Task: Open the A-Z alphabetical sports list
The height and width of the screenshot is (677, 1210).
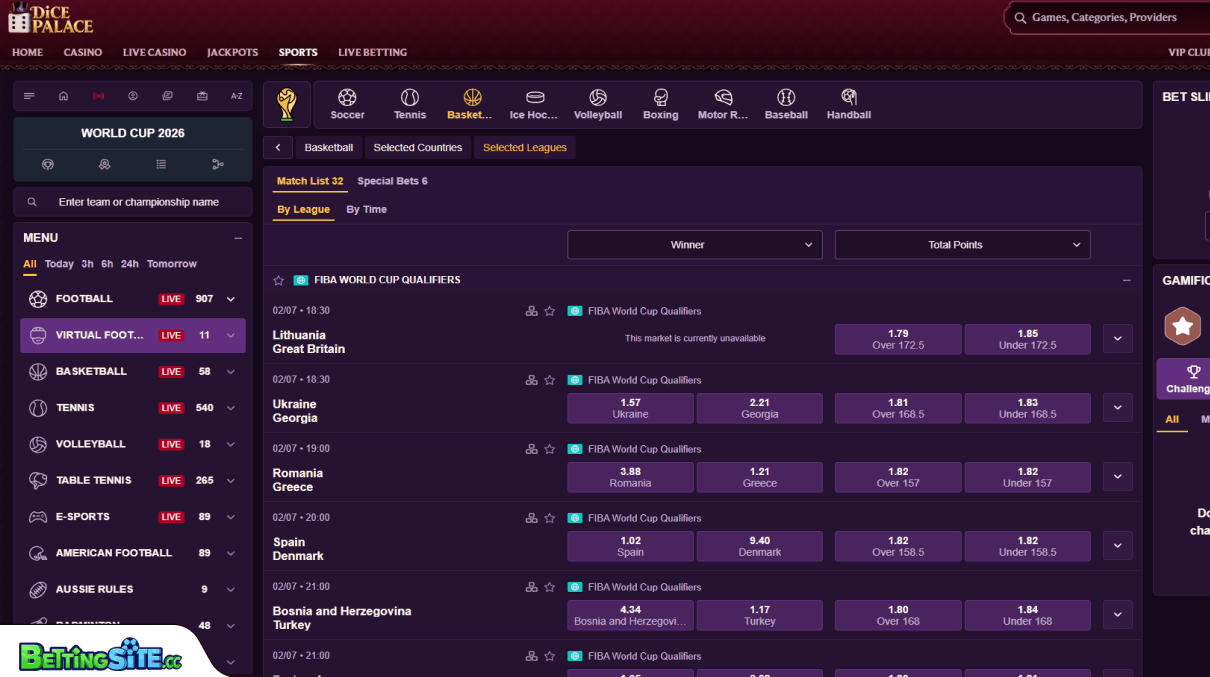Action: click(237, 96)
